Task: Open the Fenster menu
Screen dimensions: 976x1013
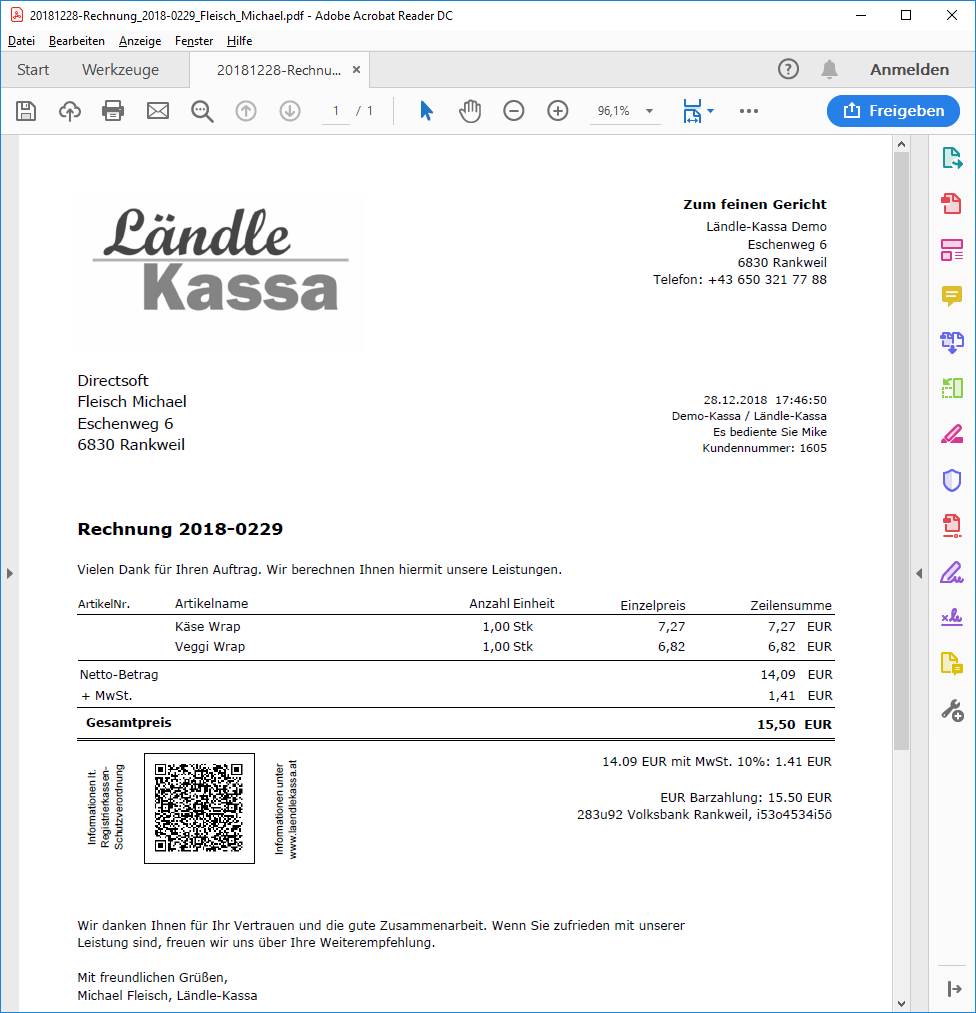Action: (194, 41)
